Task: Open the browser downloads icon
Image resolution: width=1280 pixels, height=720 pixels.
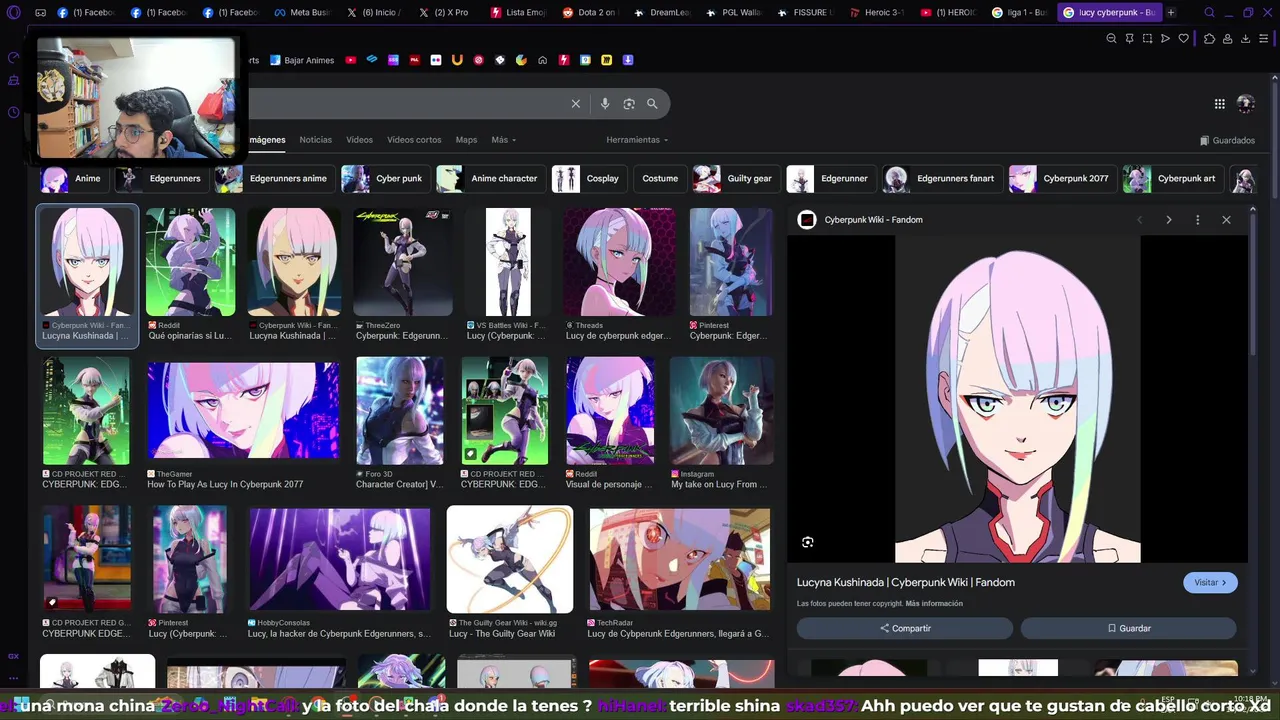Action: pyautogui.click(x=1246, y=39)
